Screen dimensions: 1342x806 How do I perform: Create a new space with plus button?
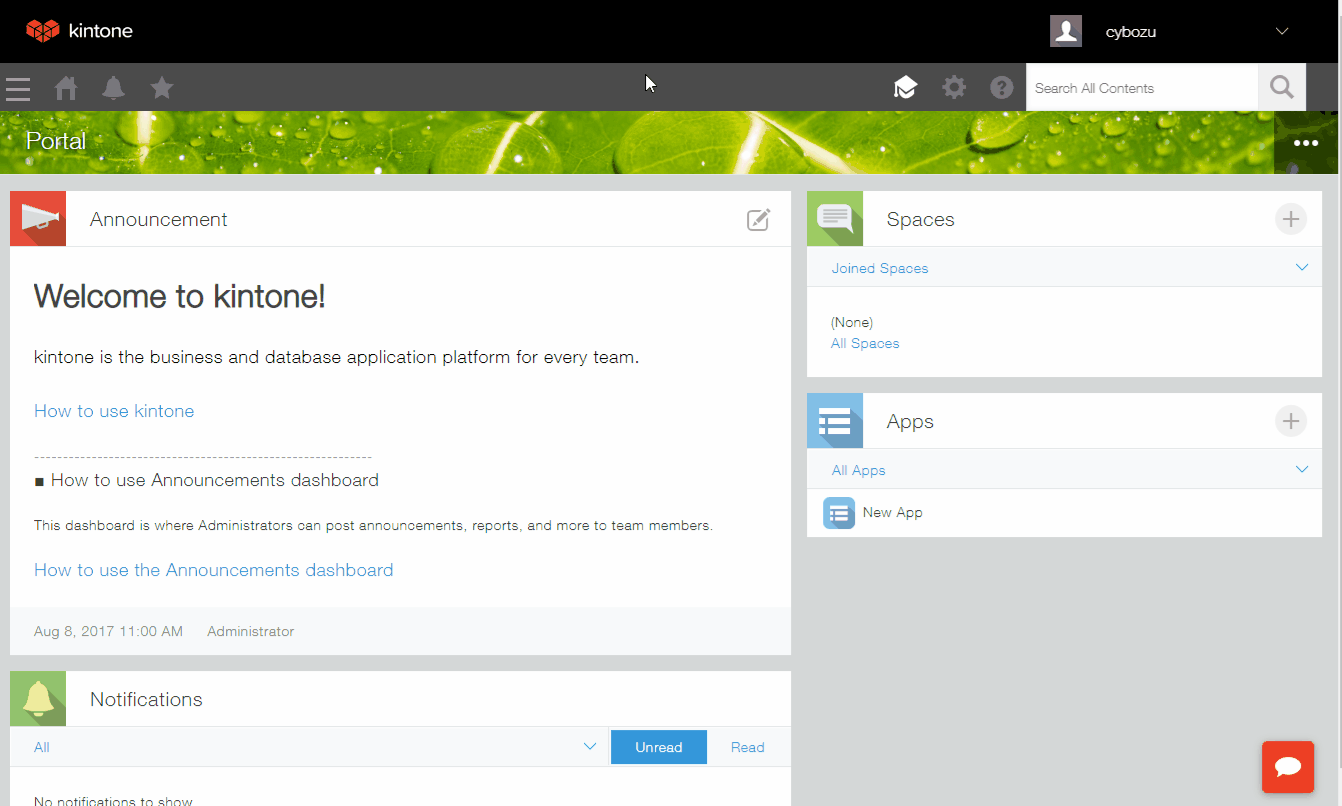pyautogui.click(x=1291, y=219)
